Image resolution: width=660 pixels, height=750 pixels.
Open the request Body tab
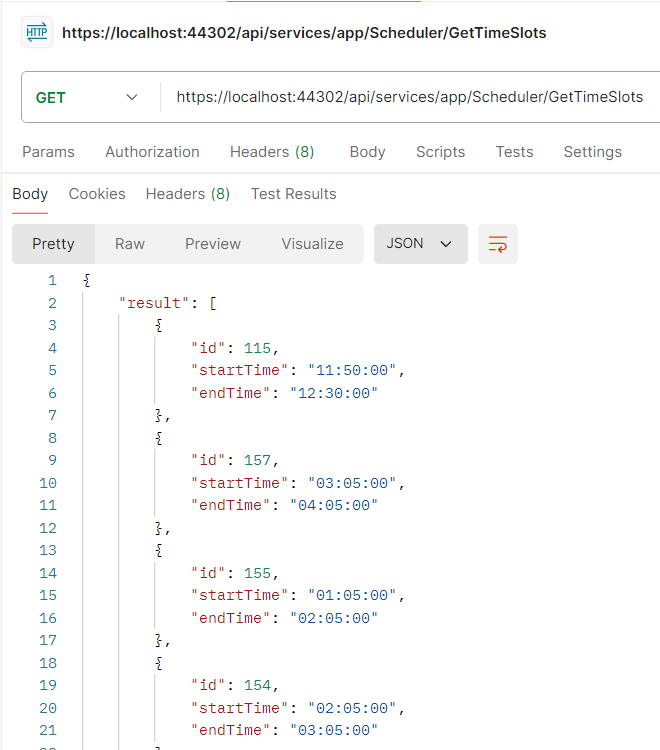pyautogui.click(x=367, y=152)
